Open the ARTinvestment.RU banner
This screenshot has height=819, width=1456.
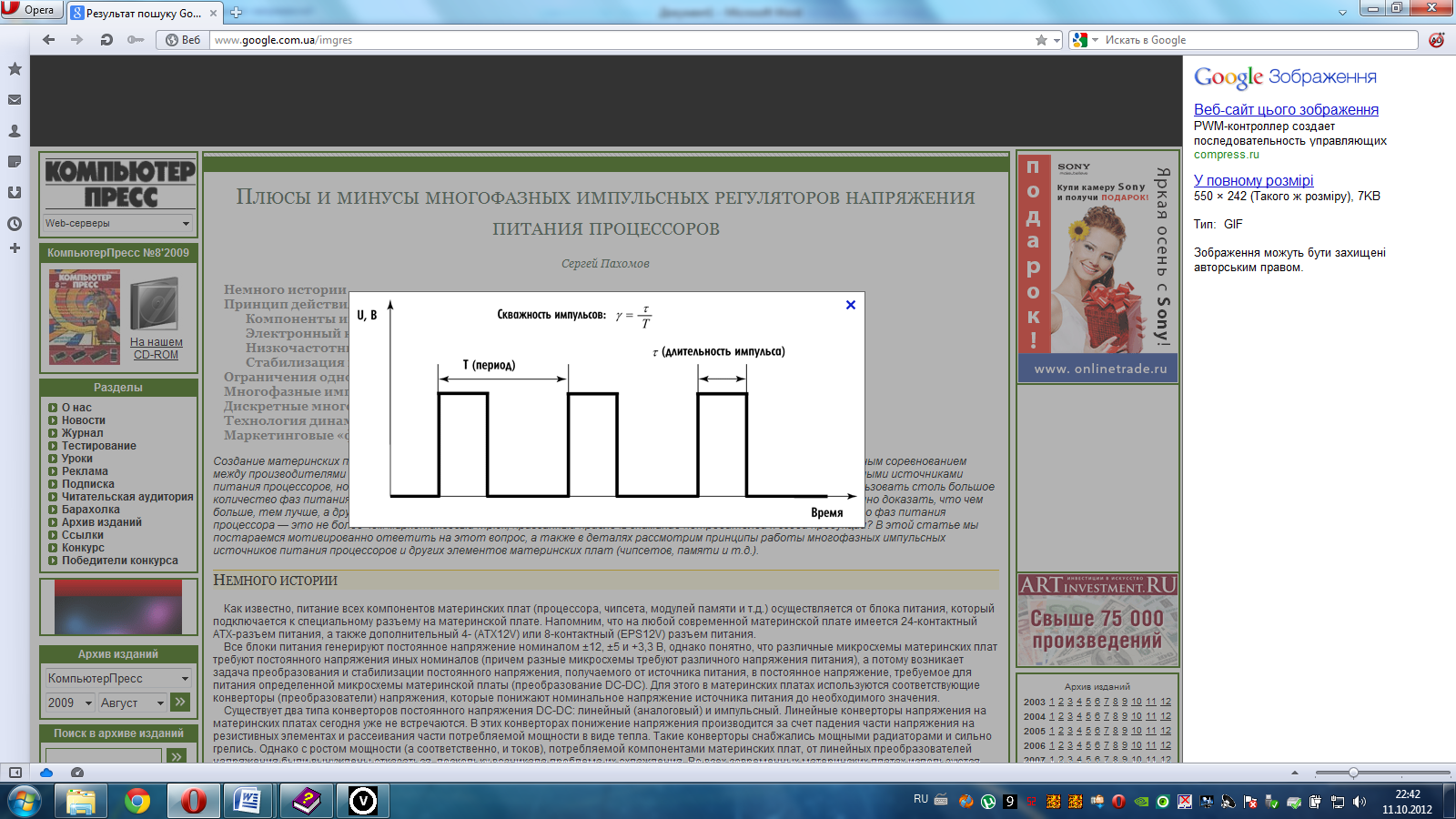[x=1097, y=620]
